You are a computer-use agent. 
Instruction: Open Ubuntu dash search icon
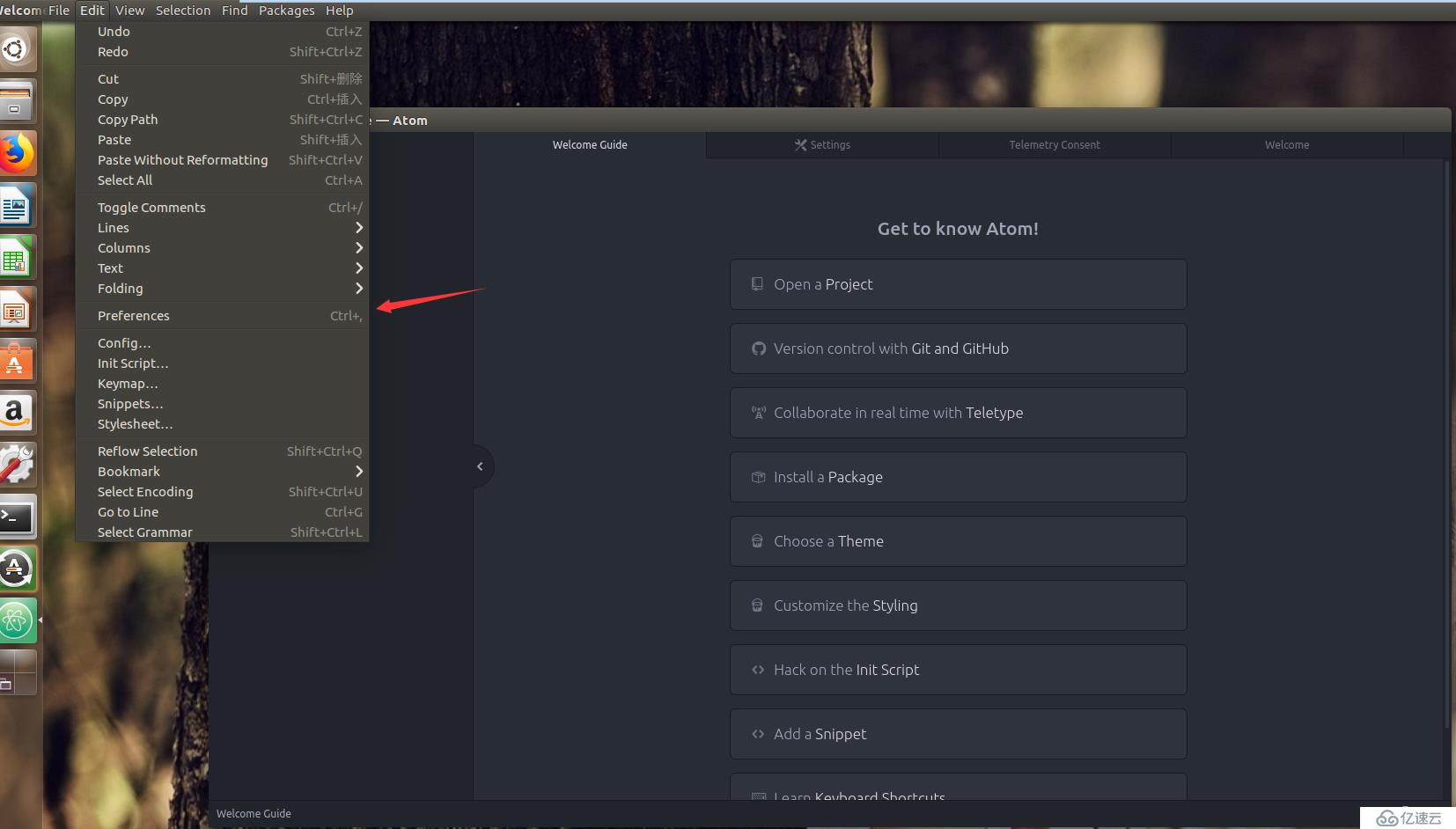(15, 49)
